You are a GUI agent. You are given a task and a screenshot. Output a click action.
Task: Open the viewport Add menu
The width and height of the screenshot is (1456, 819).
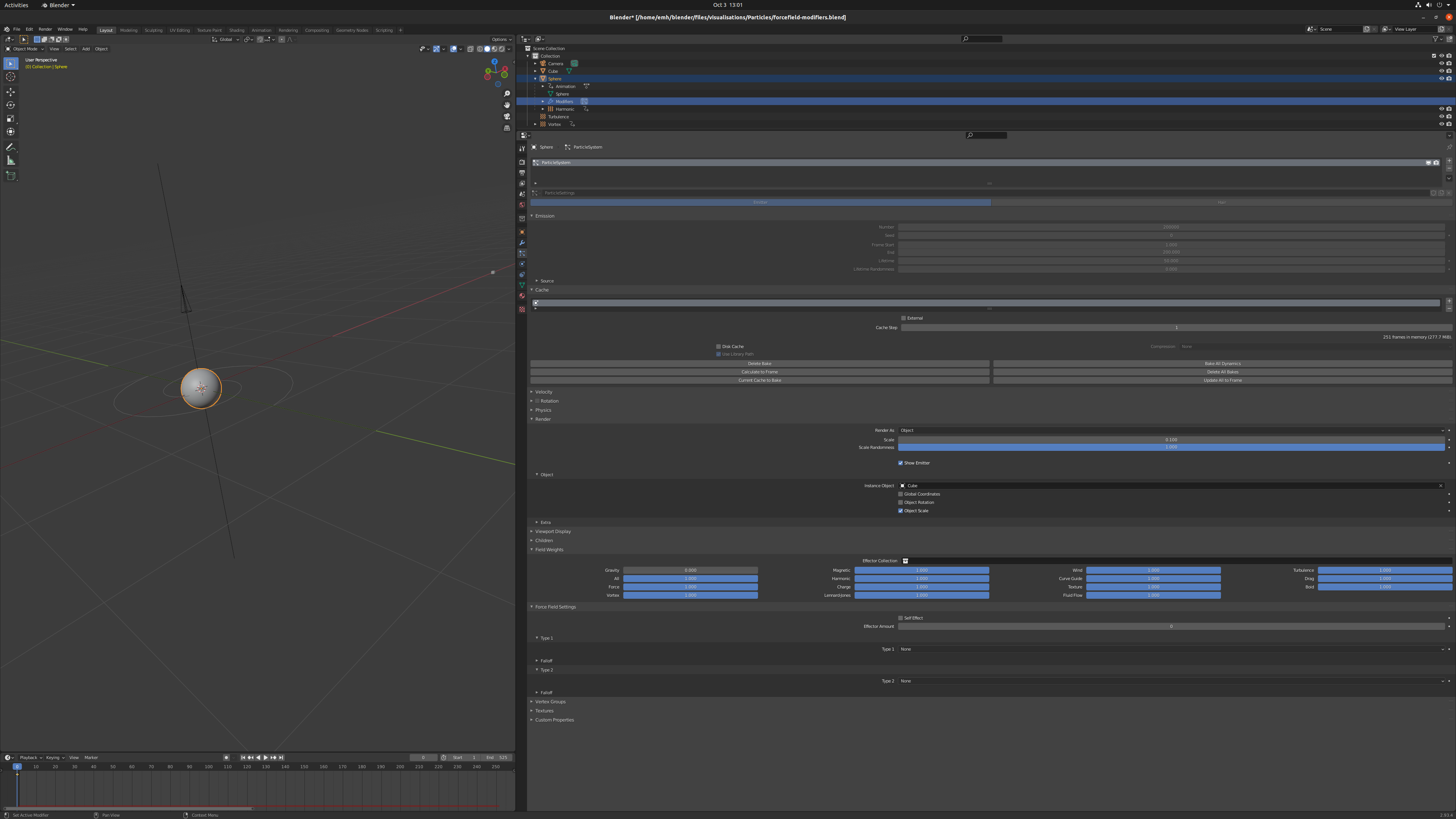coord(86,49)
